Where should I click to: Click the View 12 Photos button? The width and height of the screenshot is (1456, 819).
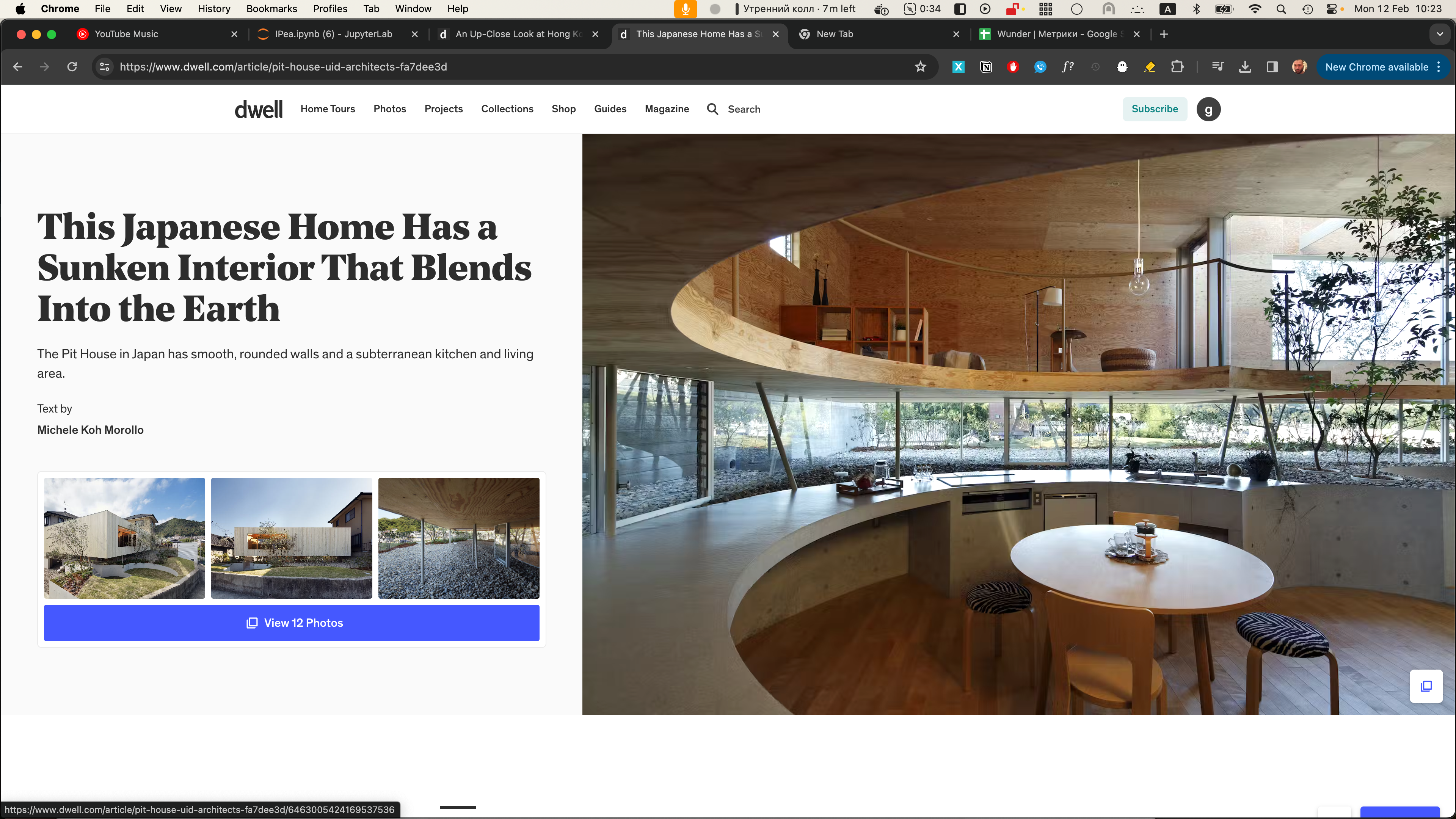292,623
